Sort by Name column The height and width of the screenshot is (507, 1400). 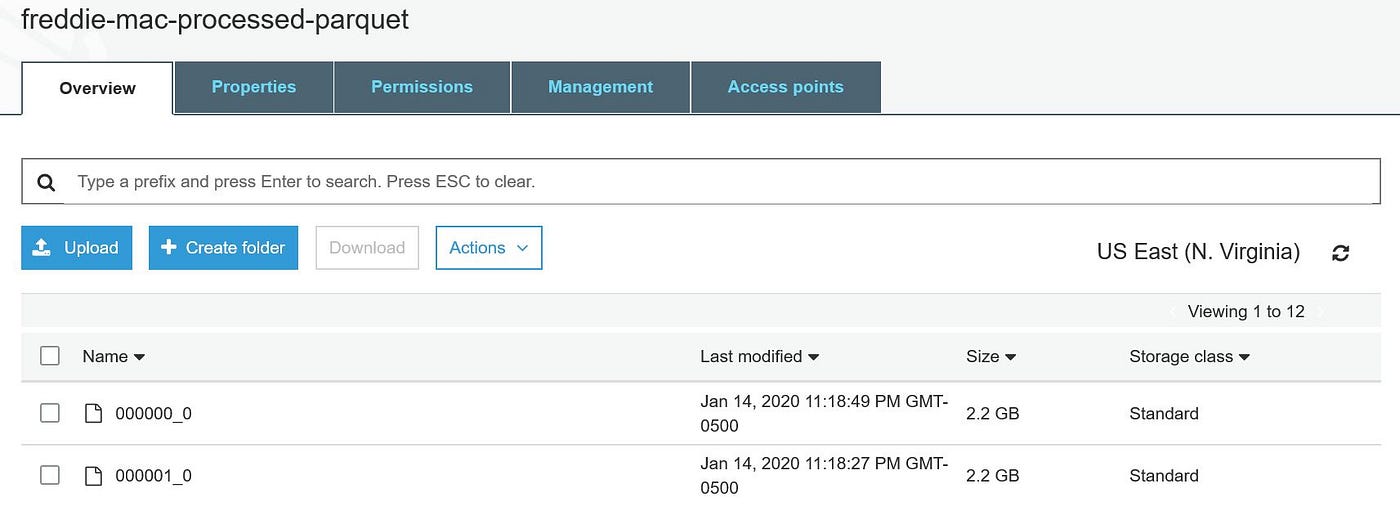[114, 356]
